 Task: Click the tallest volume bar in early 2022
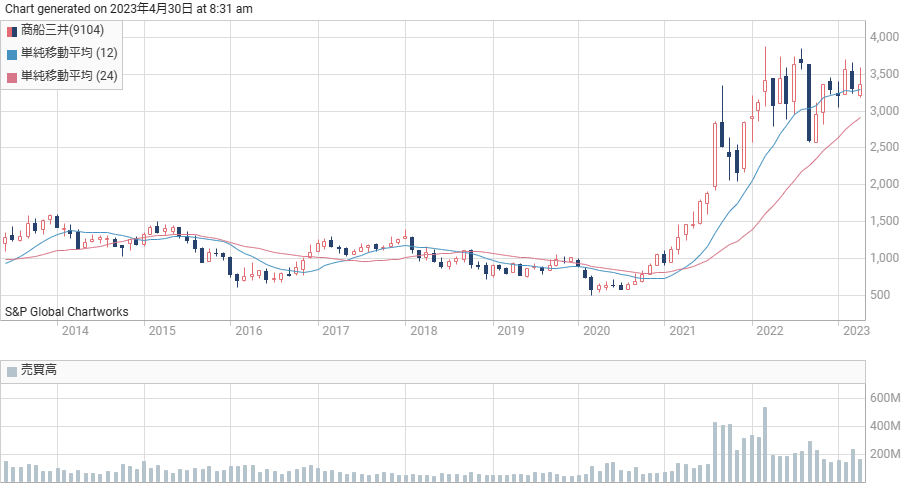(765, 445)
